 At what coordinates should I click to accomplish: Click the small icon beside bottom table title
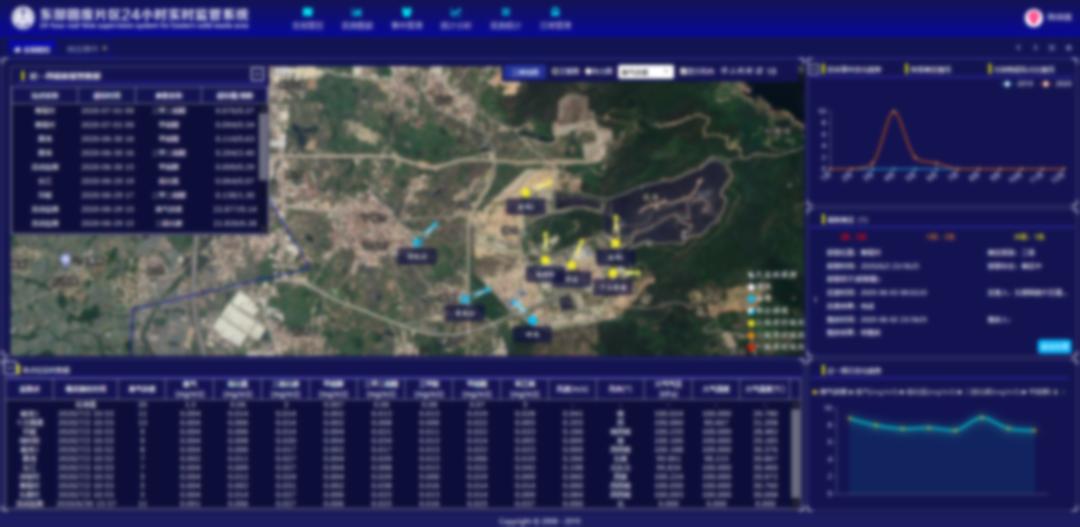10,369
